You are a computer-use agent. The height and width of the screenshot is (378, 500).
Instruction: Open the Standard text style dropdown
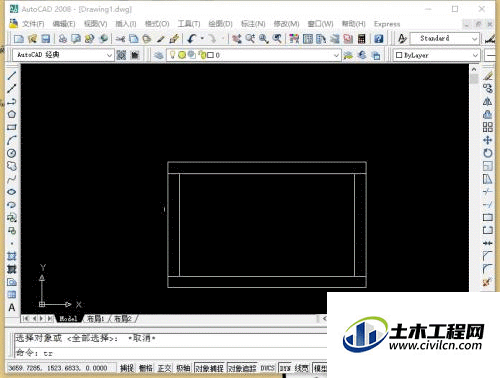click(445, 39)
